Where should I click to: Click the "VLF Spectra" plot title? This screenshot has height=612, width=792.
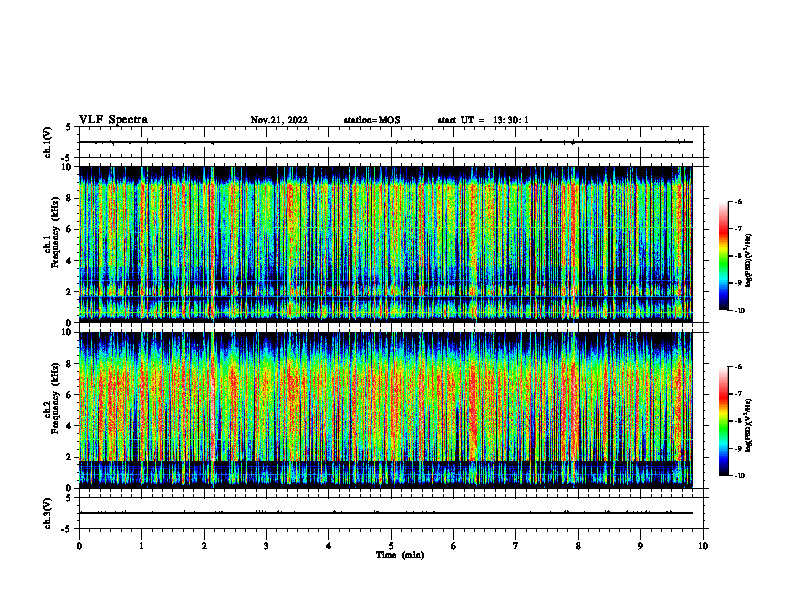pos(114,120)
